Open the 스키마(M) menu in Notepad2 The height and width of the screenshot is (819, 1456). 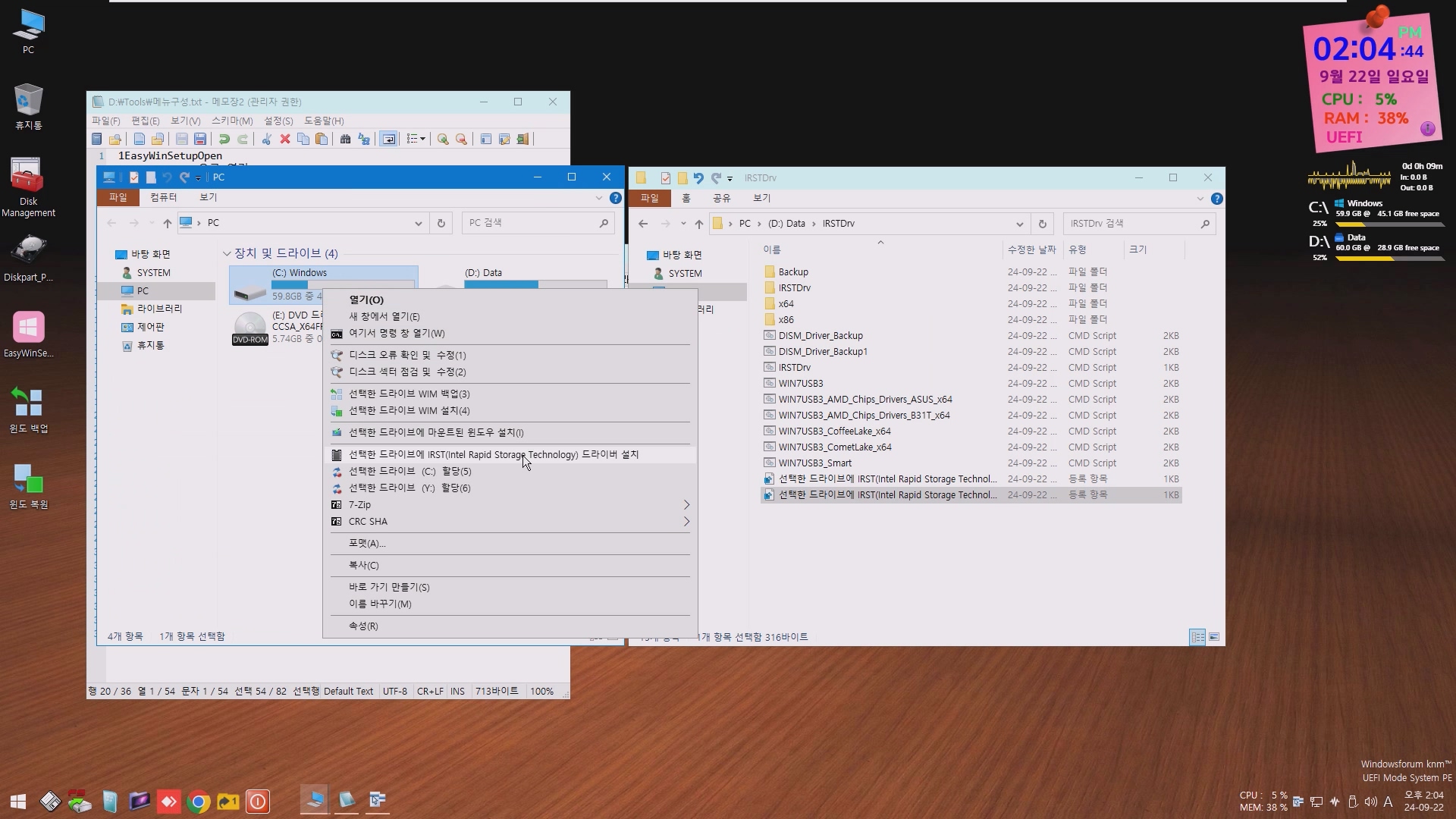232,121
